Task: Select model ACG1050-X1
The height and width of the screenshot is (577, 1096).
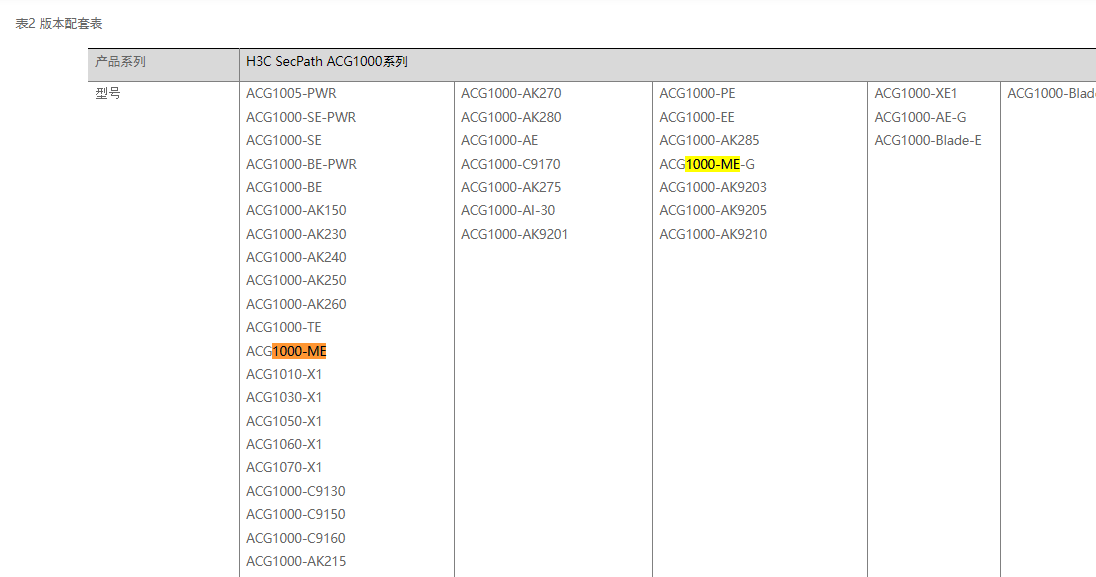Action: 284,421
